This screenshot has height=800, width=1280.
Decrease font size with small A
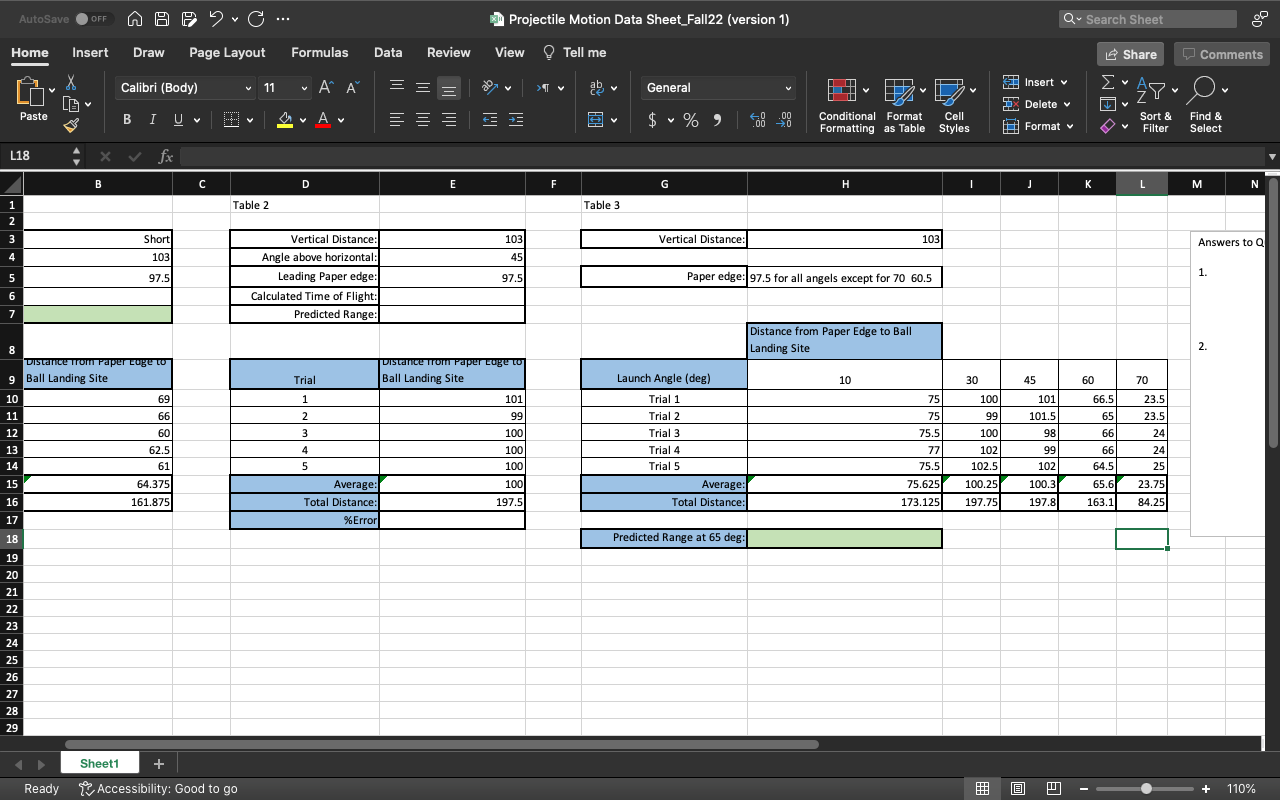point(351,88)
